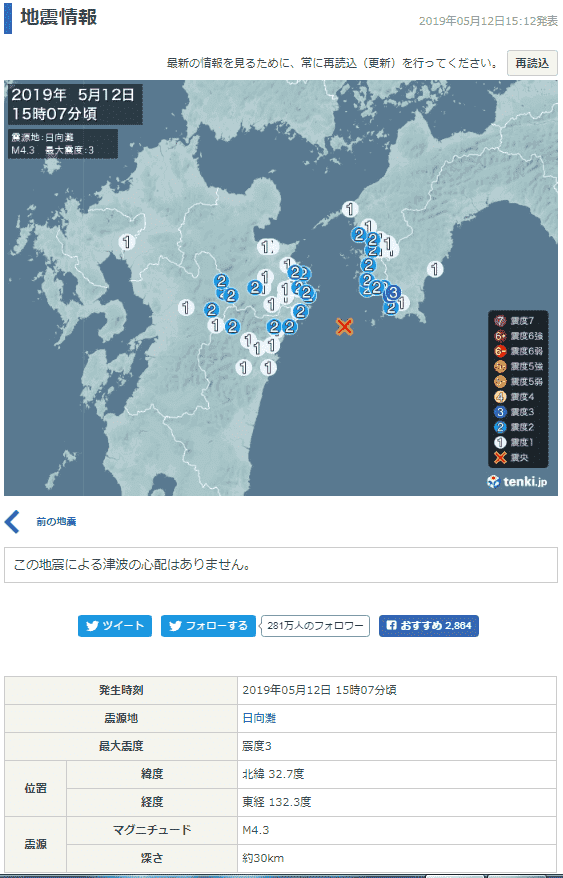Click the 発生時刻 row header
The width and height of the screenshot is (563, 878).
pyautogui.click(x=121, y=690)
